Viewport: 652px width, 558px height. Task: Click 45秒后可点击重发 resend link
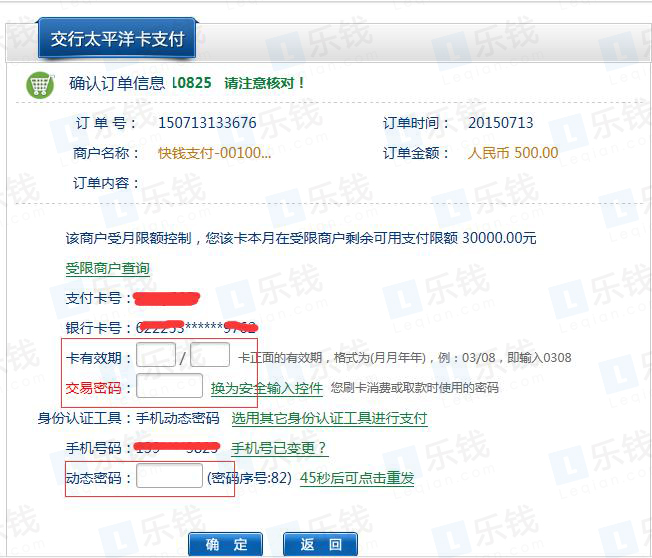point(357,478)
